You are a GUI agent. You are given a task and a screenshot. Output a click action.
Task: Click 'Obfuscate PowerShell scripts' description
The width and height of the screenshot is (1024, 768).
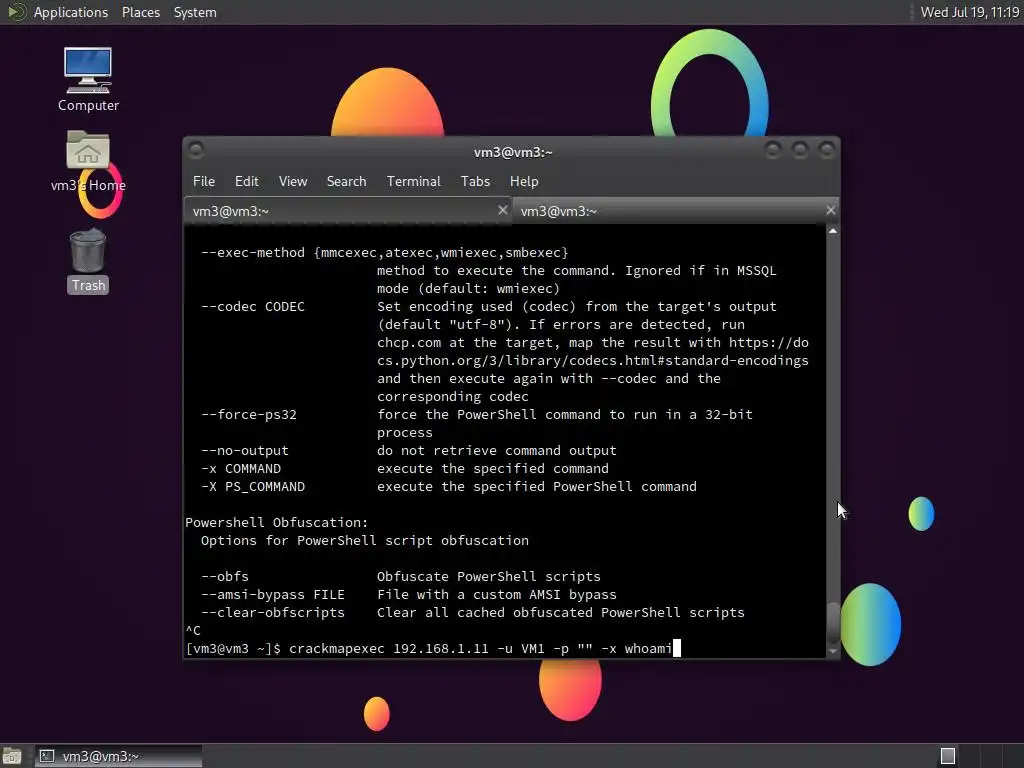[488, 577]
